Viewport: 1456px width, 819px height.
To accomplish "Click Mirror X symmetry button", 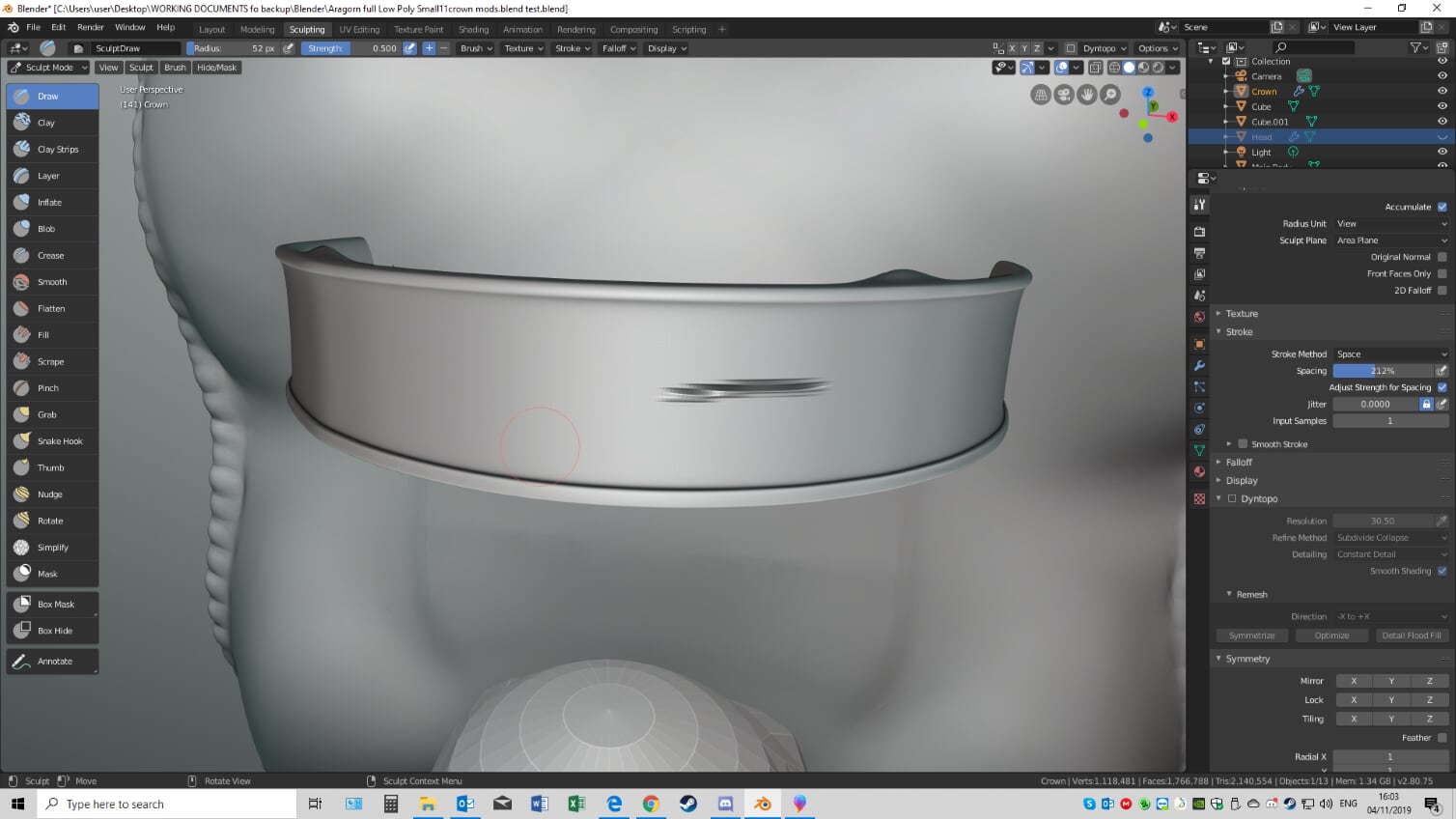I will tap(1354, 682).
